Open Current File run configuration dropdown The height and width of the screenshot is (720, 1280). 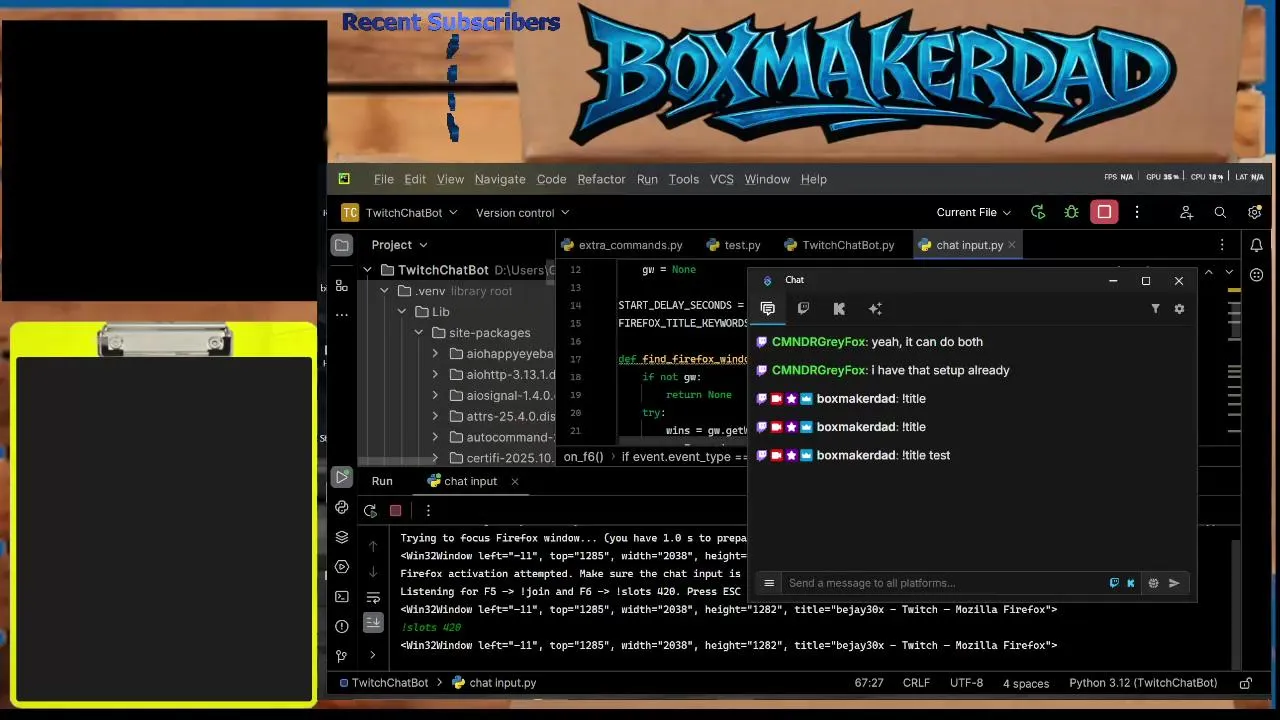pos(974,212)
